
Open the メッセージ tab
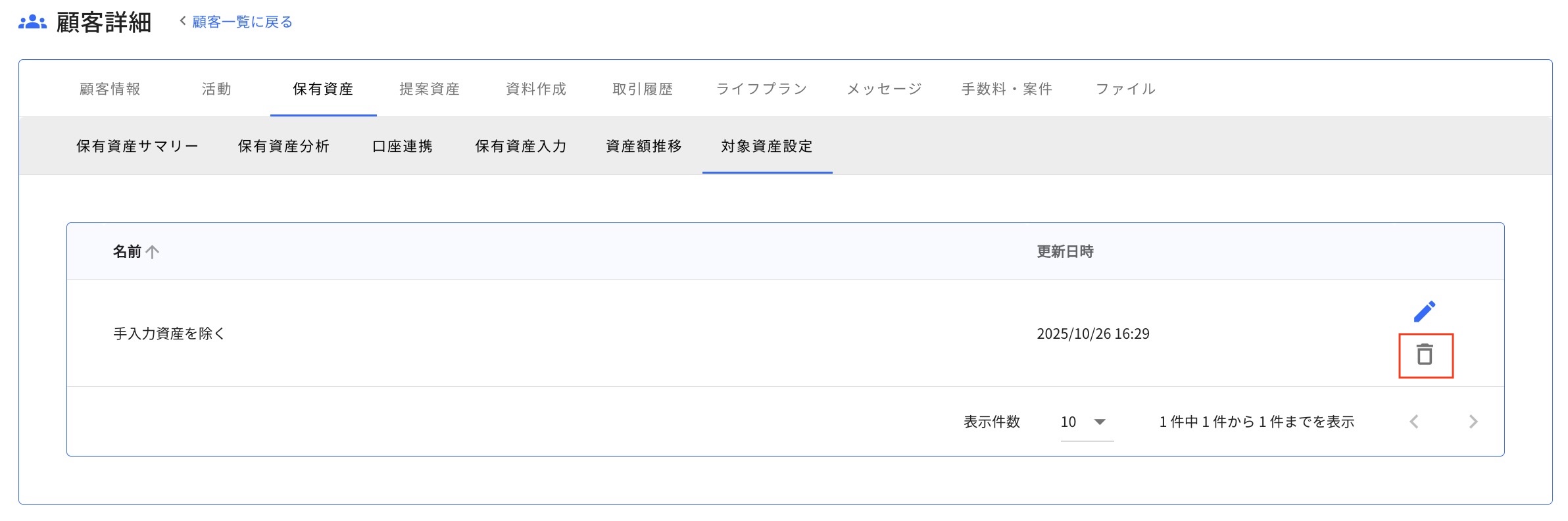click(885, 89)
